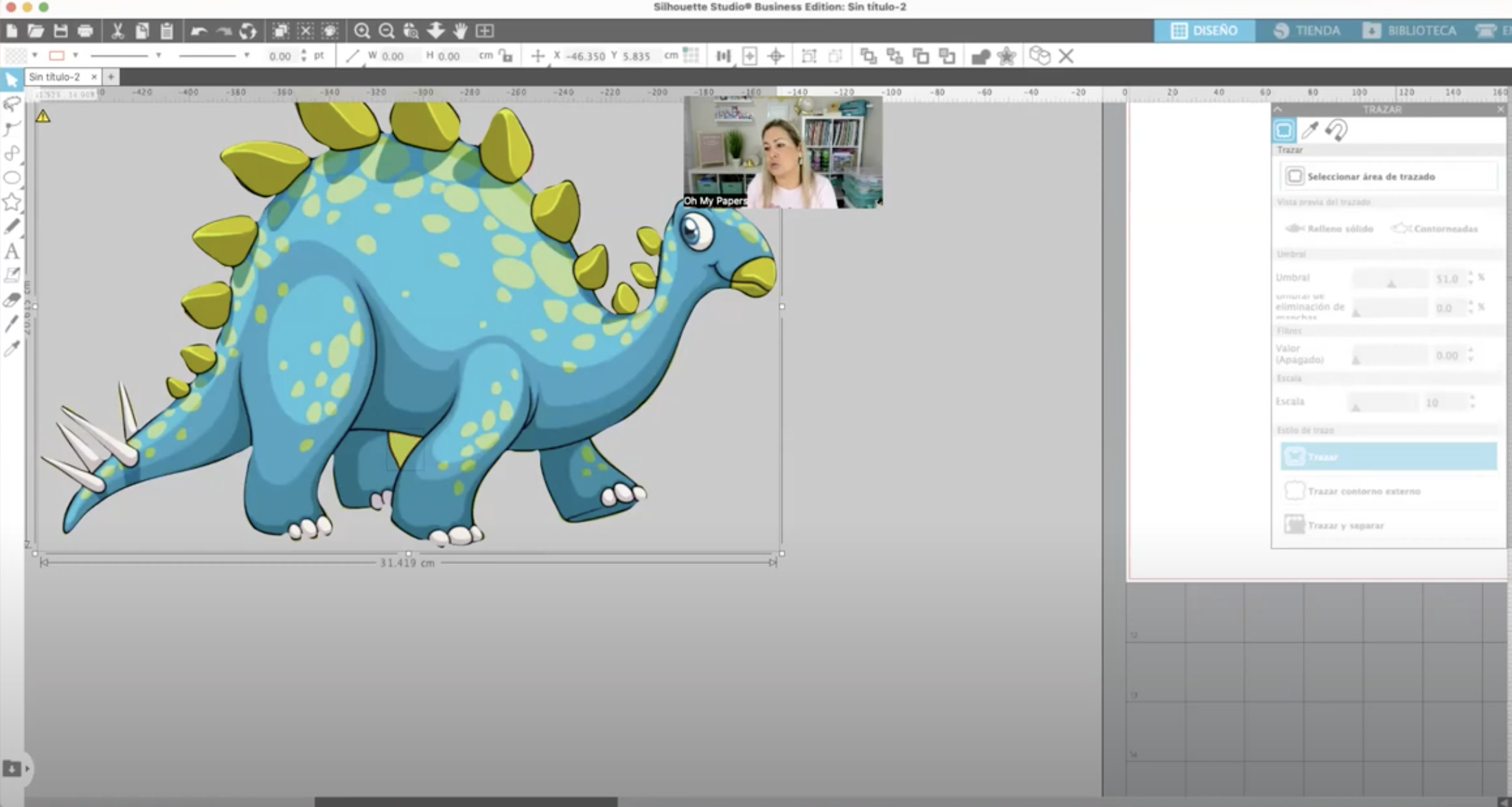The width and height of the screenshot is (1512, 807).
Task: Adjust Umbral value stepper
Action: coord(1471,278)
